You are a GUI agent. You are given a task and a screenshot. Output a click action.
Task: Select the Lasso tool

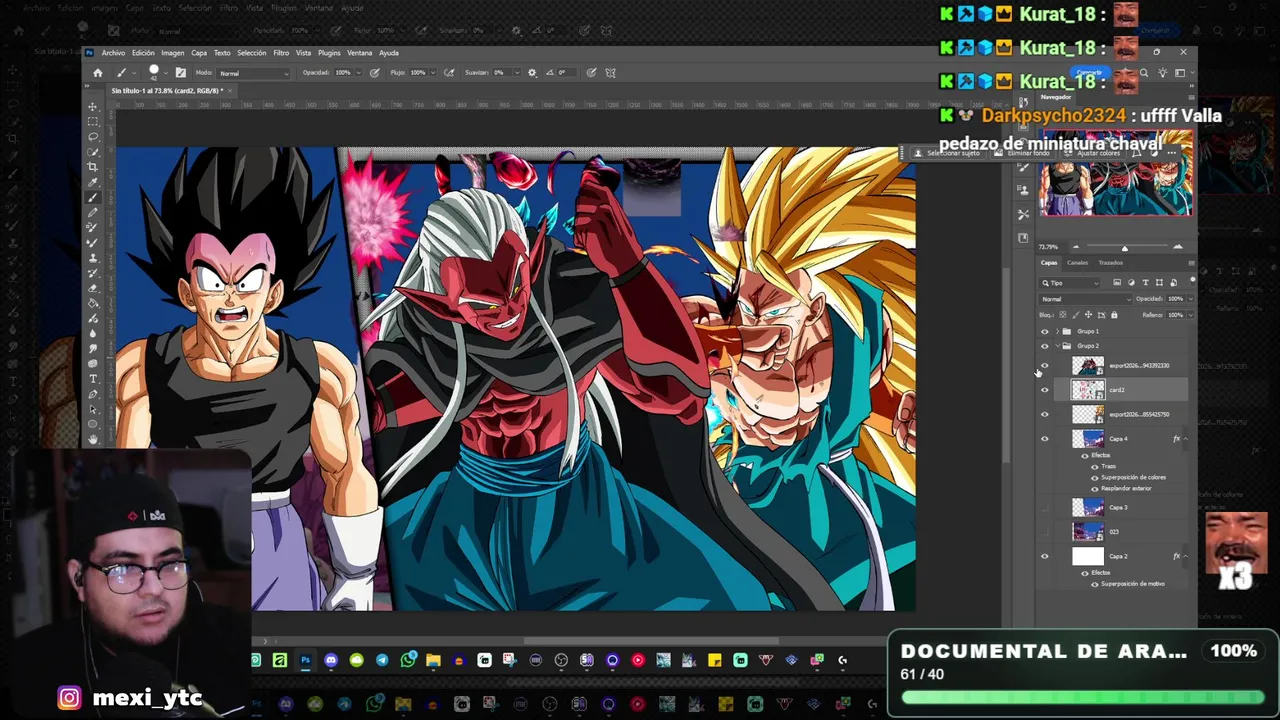click(x=93, y=137)
